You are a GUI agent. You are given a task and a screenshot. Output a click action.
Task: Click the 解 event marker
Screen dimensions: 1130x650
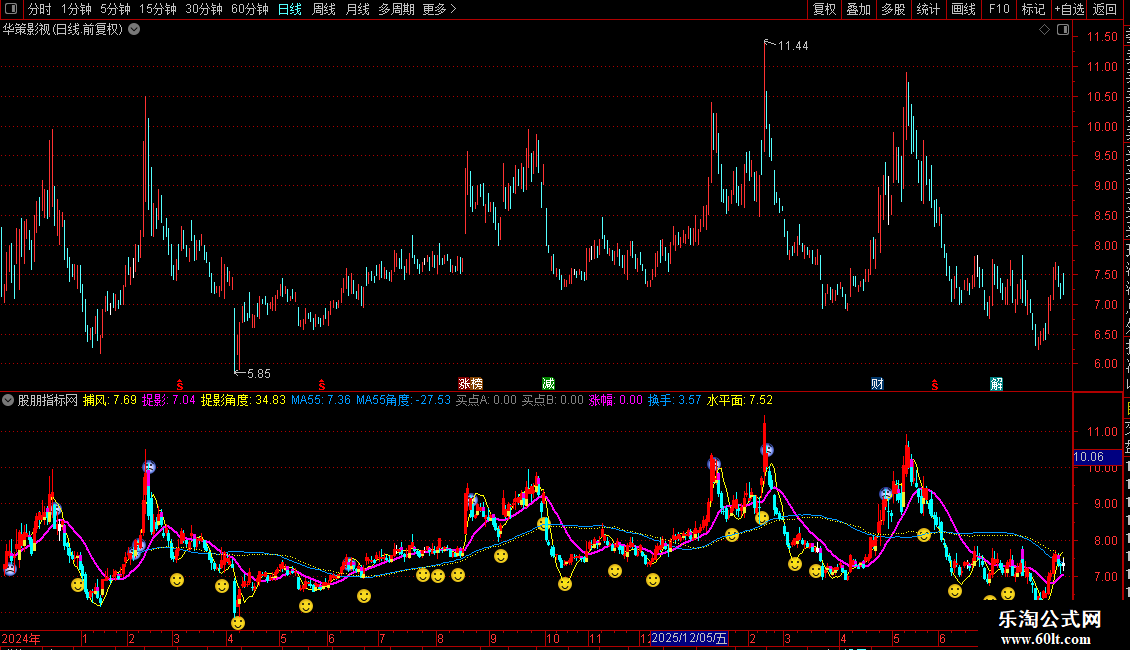coord(997,384)
